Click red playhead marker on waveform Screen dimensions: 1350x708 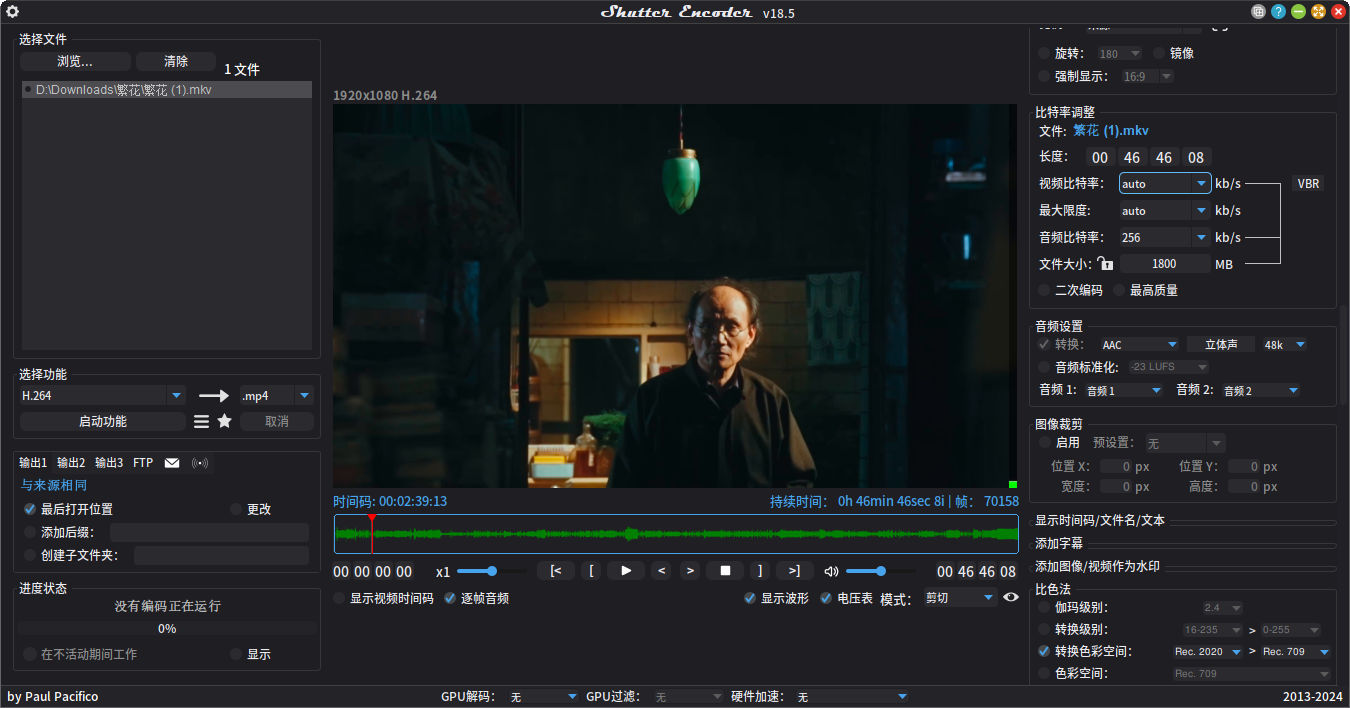point(371,533)
